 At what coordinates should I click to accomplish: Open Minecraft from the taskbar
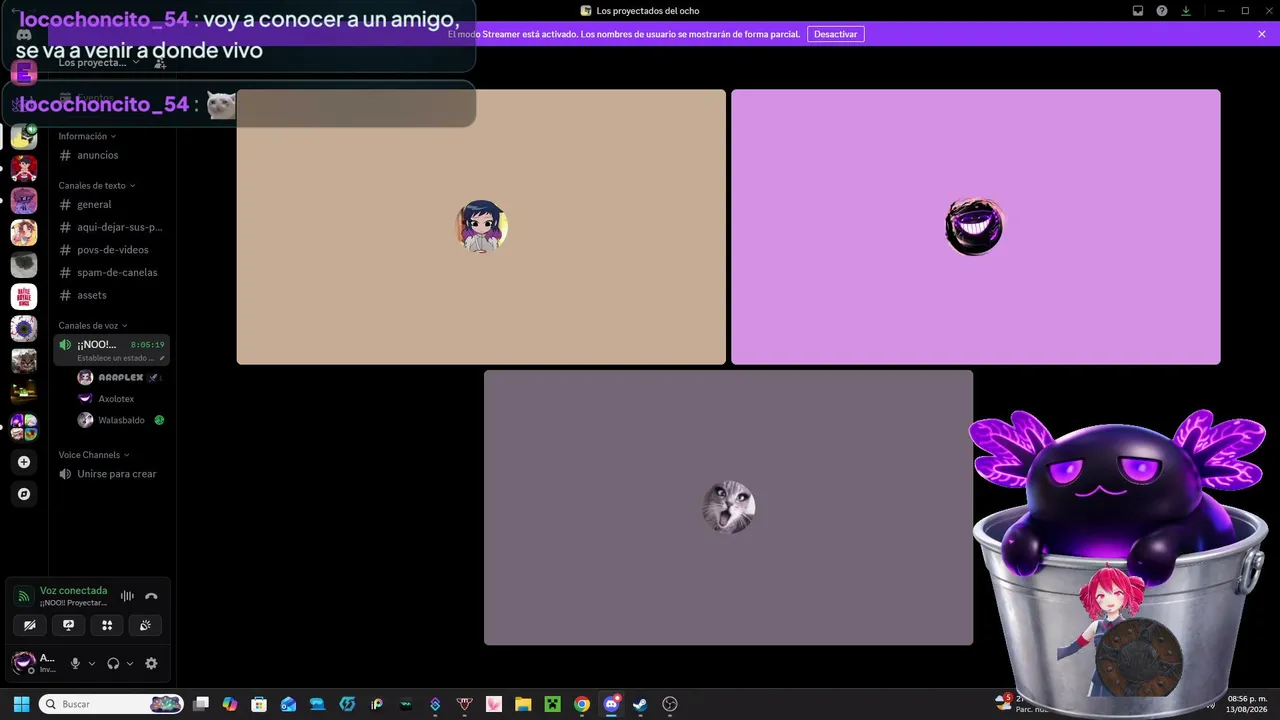coord(552,704)
